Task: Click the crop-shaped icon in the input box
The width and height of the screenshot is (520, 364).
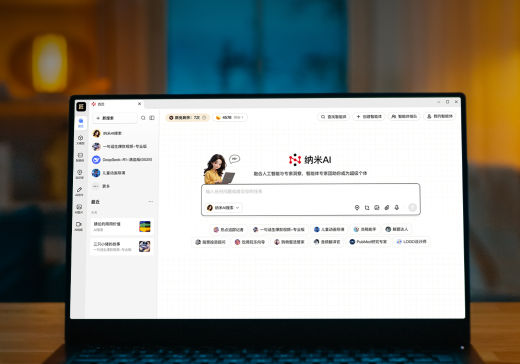Action: point(367,207)
